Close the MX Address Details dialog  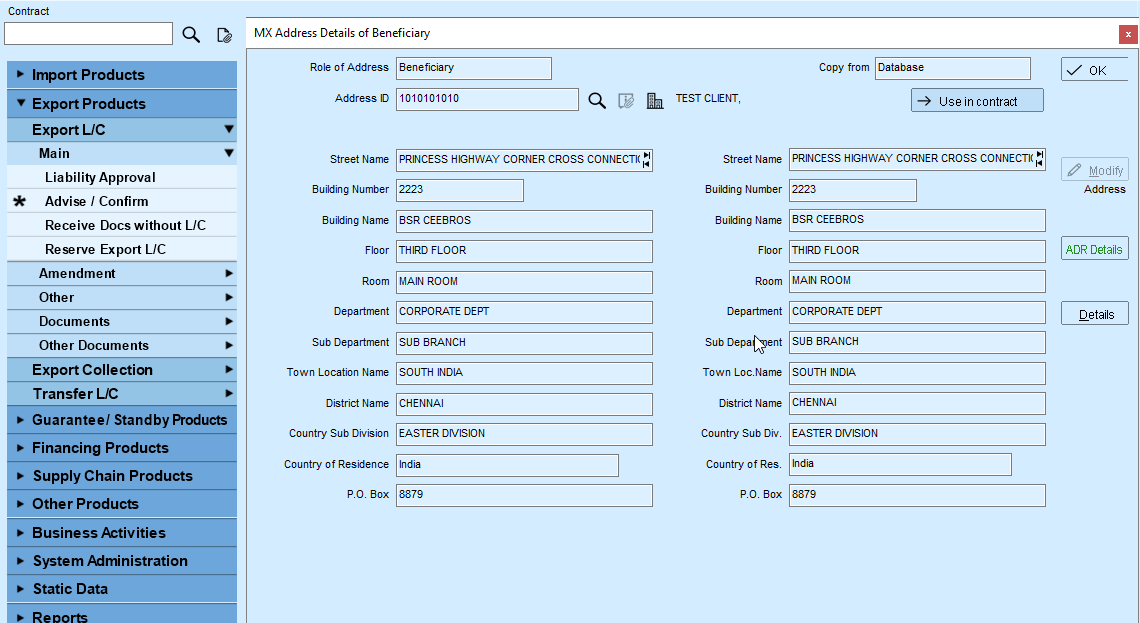[1128, 34]
